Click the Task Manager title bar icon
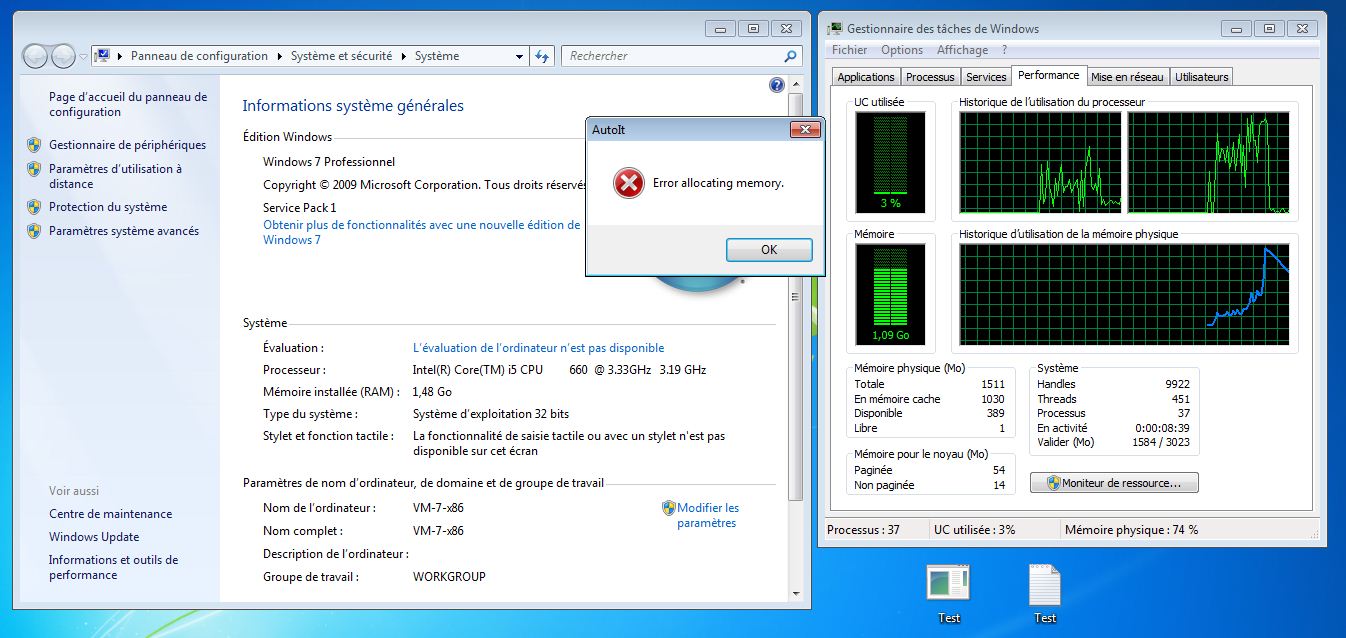 click(835, 29)
